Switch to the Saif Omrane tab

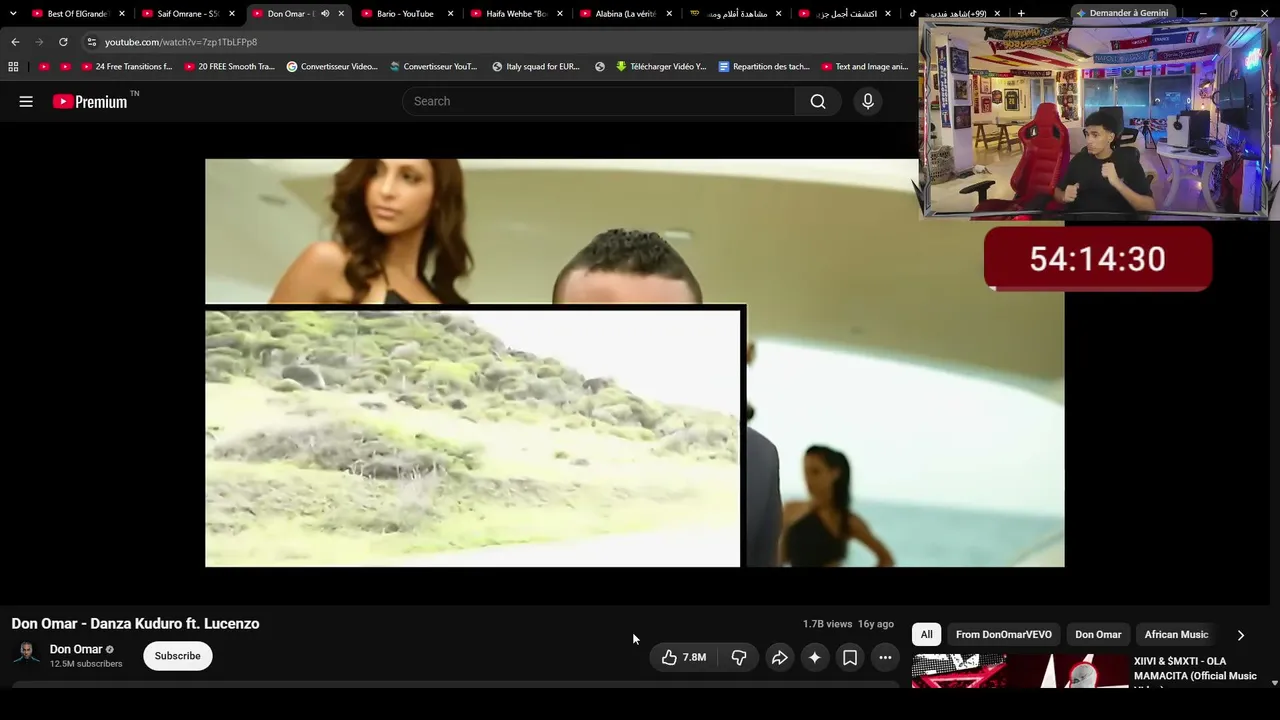(188, 14)
